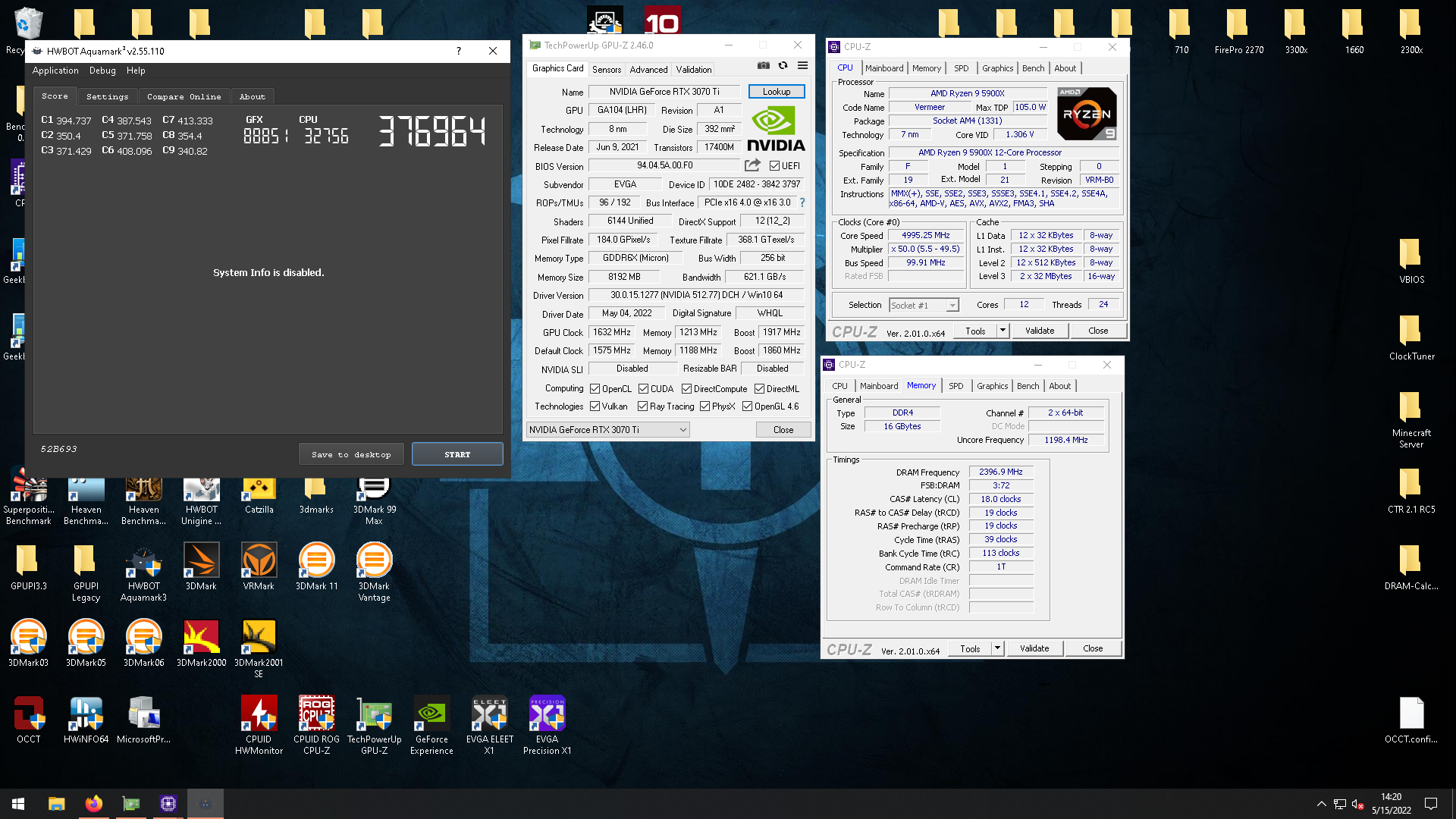1456x819 pixels.
Task: Click Validate in the lower CPU-Z window
Action: point(1034,648)
